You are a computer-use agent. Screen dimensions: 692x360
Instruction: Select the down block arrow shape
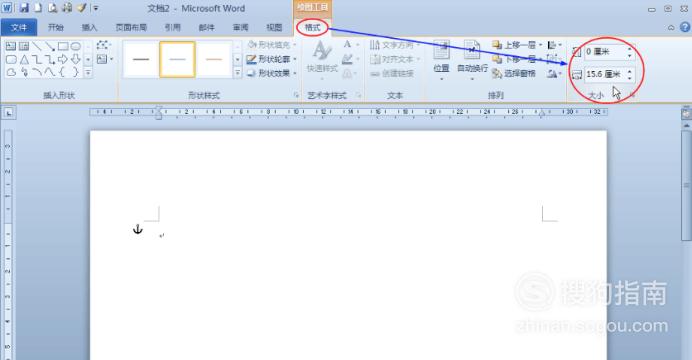tap(76, 59)
